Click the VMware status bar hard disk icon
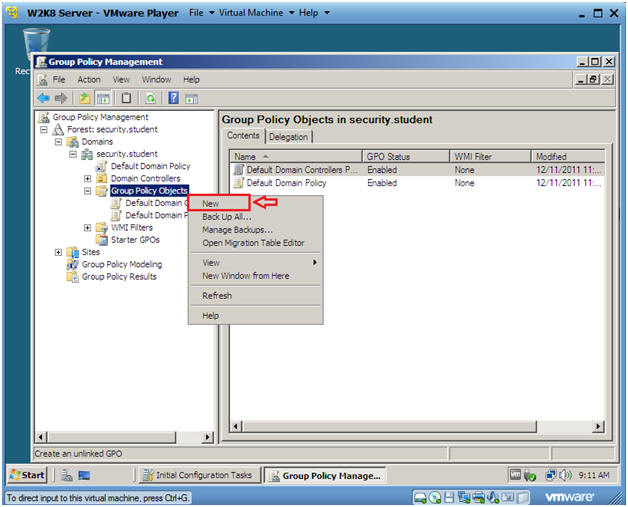 pos(420,497)
